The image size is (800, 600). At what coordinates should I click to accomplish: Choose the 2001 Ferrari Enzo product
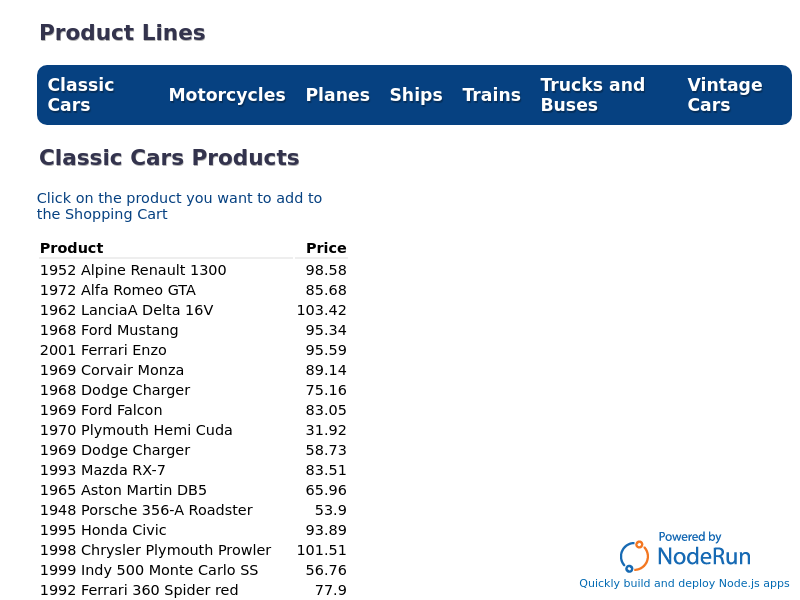tap(193, 350)
